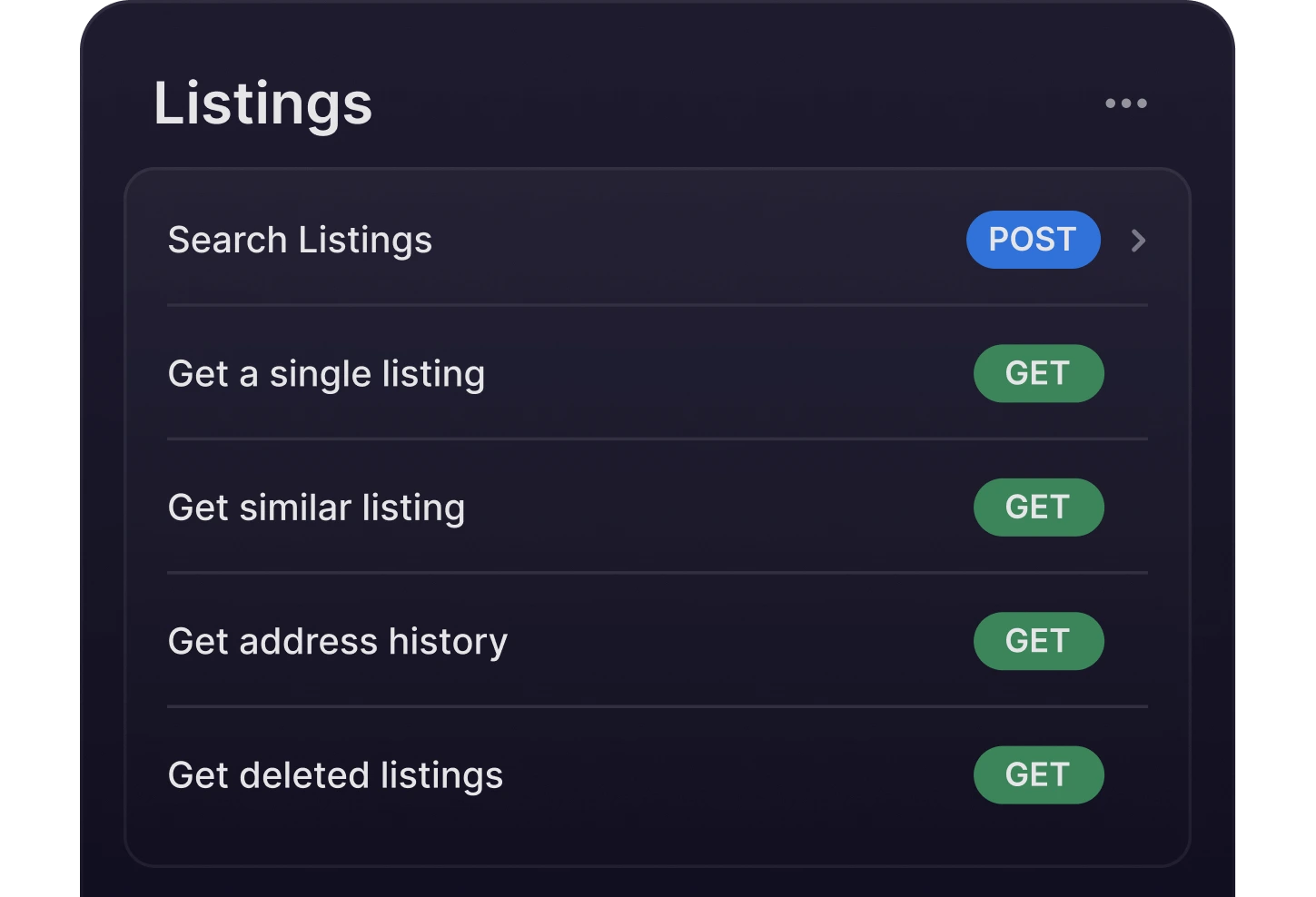The width and height of the screenshot is (1316, 897).
Task: Click the GET badge for similar listing
Action: coord(1038,507)
